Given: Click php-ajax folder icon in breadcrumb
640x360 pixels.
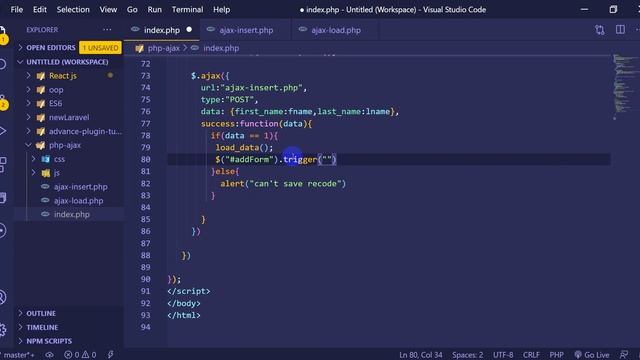Looking at the screenshot, I should pyautogui.click(x=140, y=48).
